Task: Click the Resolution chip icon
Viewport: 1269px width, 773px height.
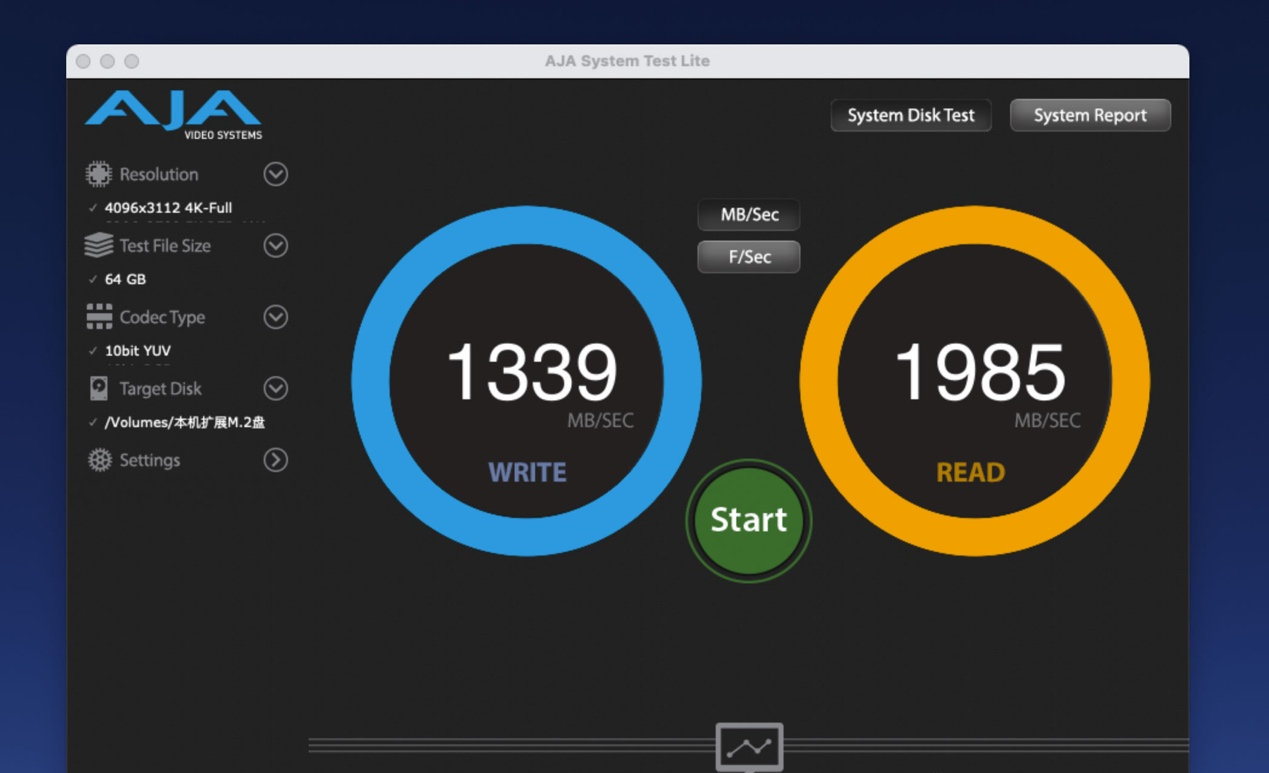Action: 98,174
